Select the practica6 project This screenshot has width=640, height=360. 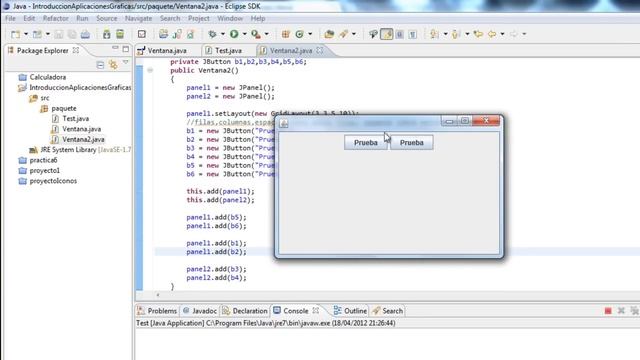point(38,160)
